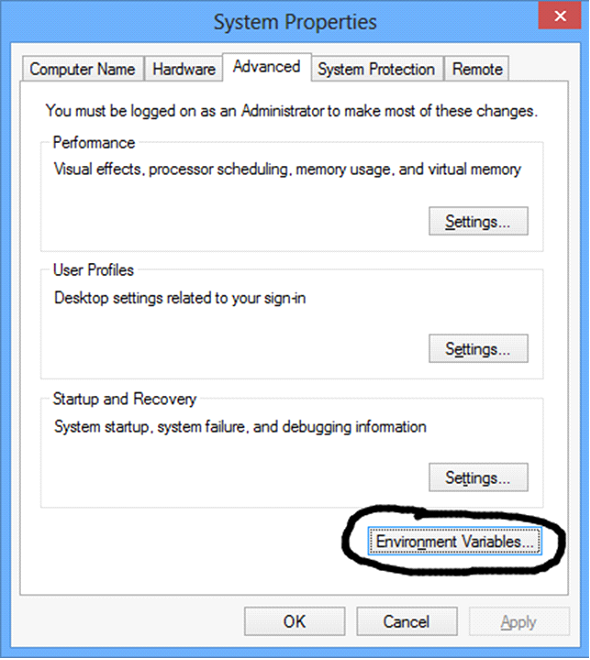Switch to the Computer Name tab
Viewport: 590px width, 660px height.
point(82,69)
